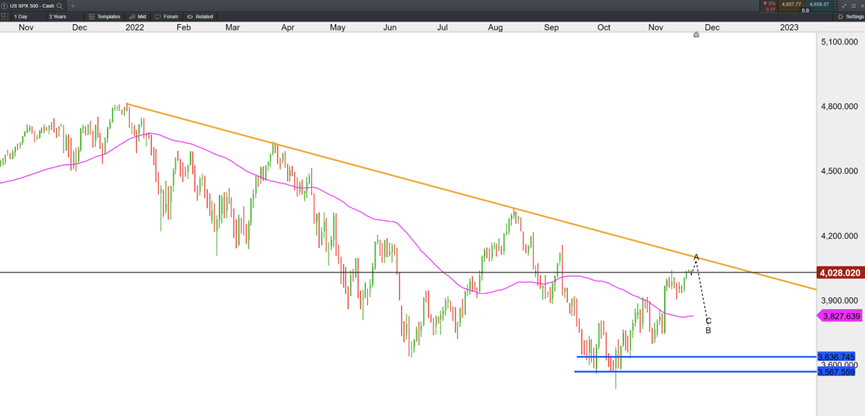Click the 4,200.000 price axis label
Image resolution: width=865 pixels, height=416 pixels.
tap(839, 236)
